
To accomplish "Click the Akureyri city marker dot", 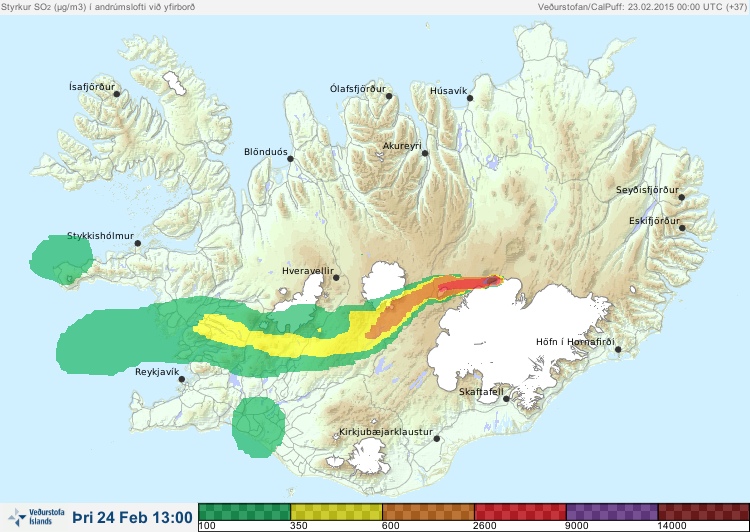I will coord(425,153).
